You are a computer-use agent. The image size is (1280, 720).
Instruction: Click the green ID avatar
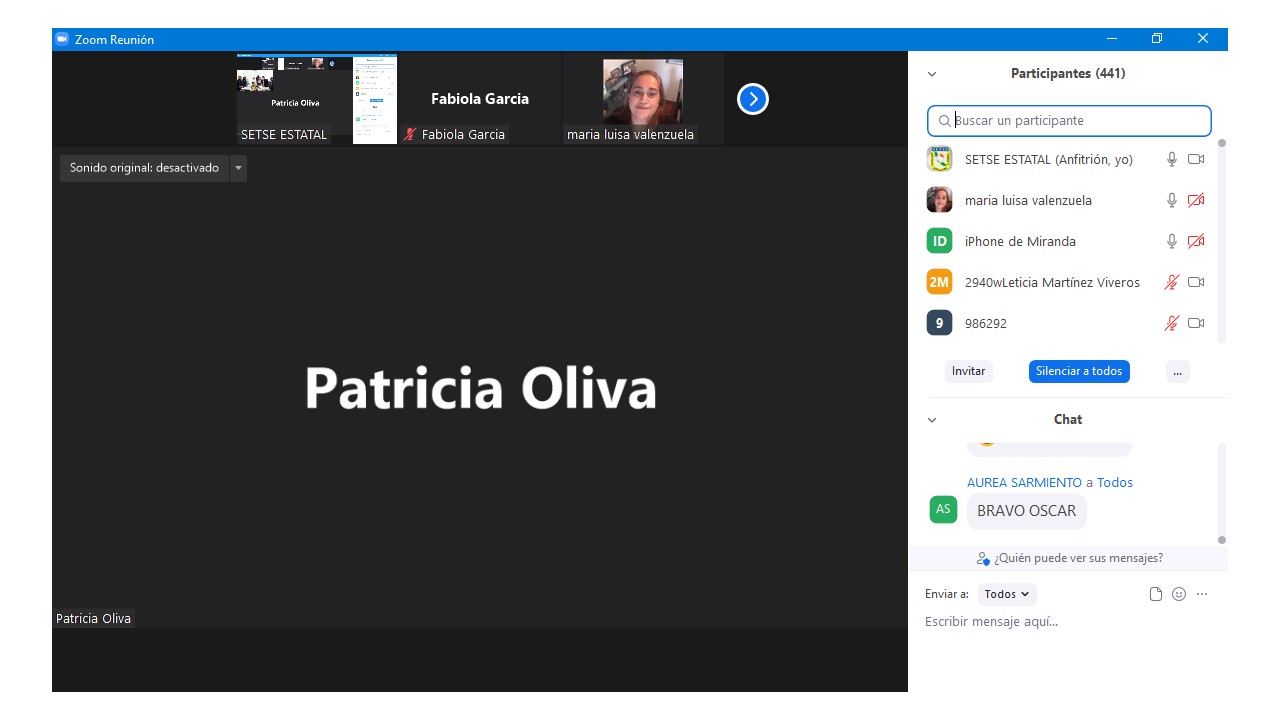tap(939, 241)
